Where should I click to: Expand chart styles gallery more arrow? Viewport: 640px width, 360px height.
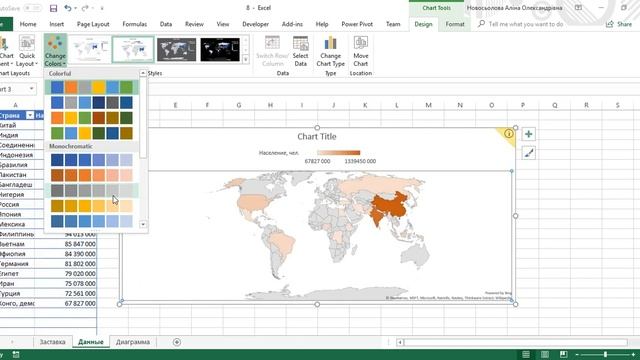pos(246,60)
